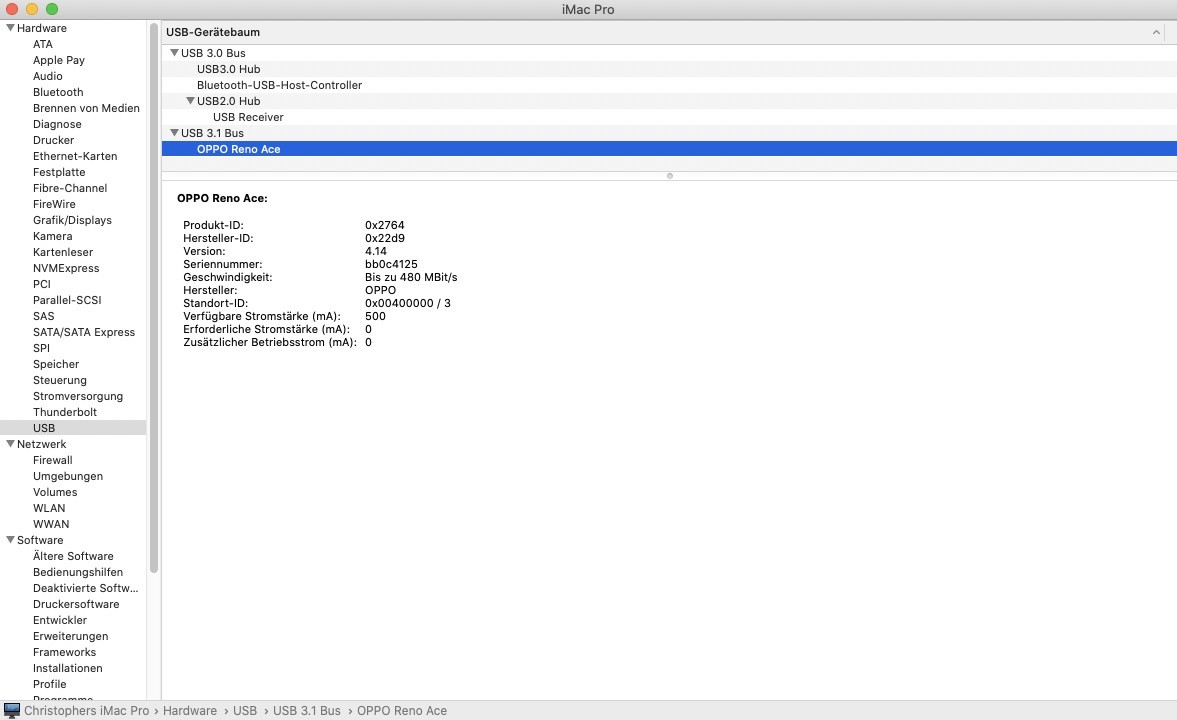Open Kartenleser entry
Screen dimensions: 1177x720
click(63, 252)
